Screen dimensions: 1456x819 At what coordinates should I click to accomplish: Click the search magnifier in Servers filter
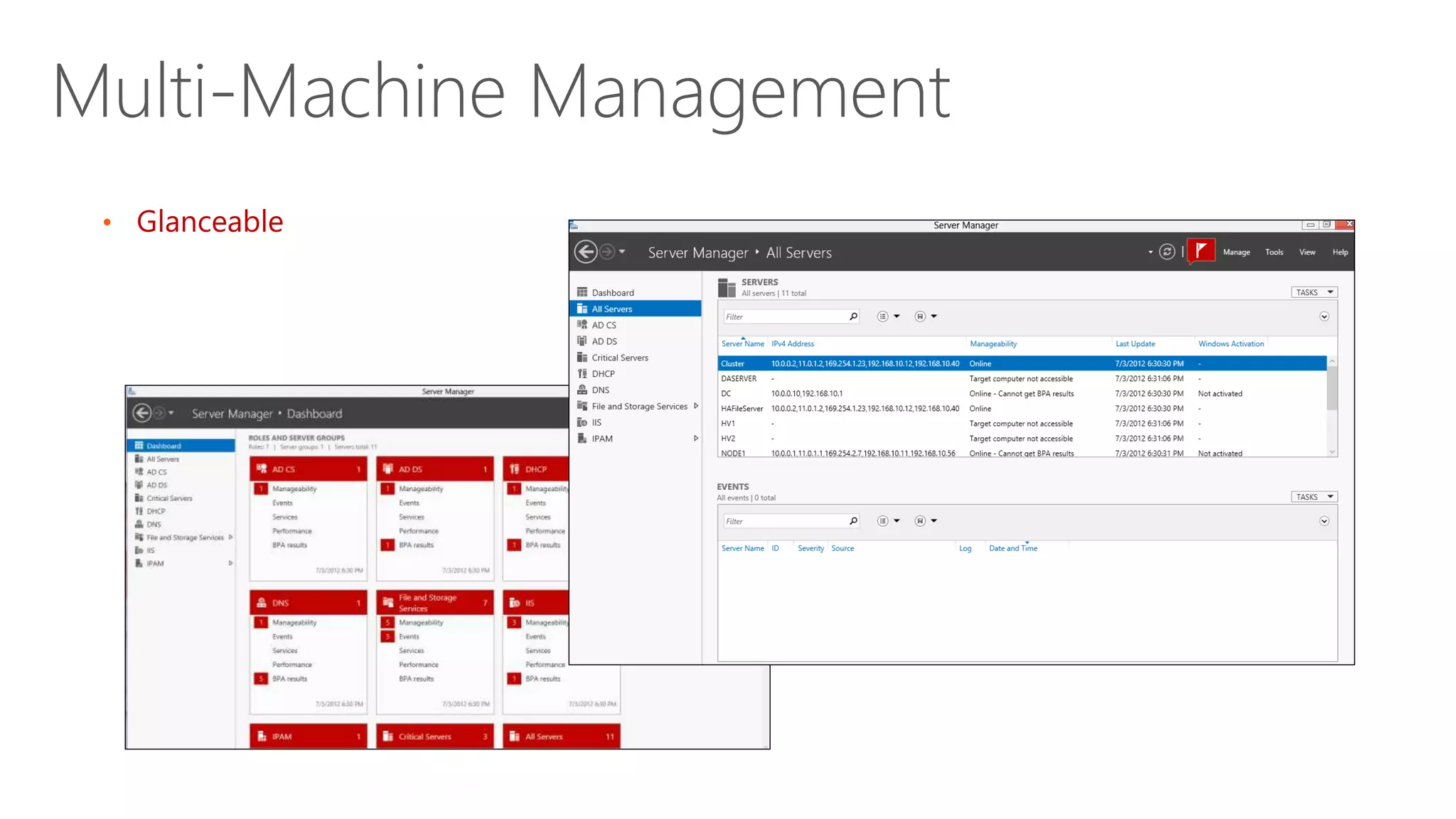tap(853, 316)
